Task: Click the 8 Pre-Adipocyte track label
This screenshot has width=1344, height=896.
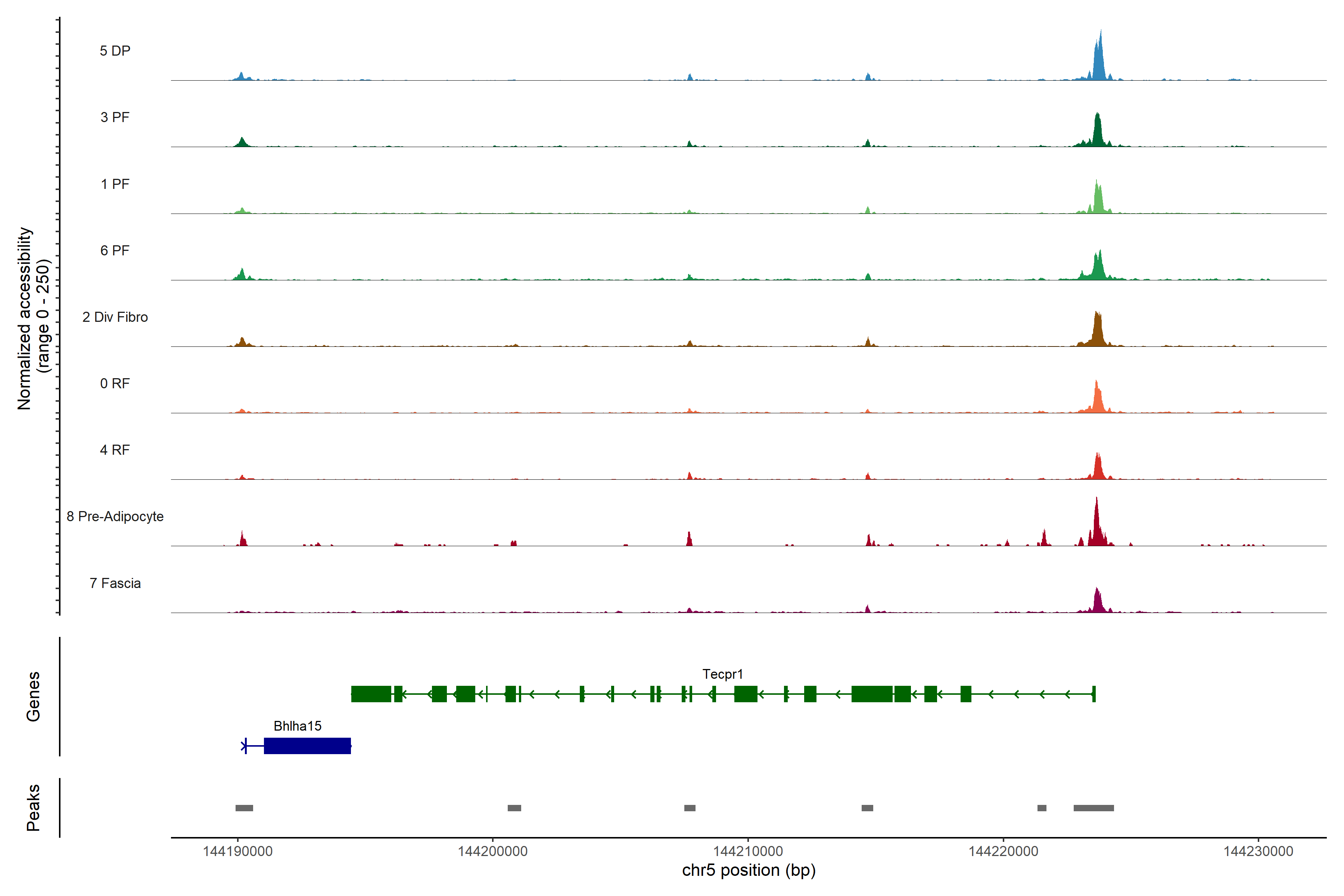Action: tap(115, 517)
